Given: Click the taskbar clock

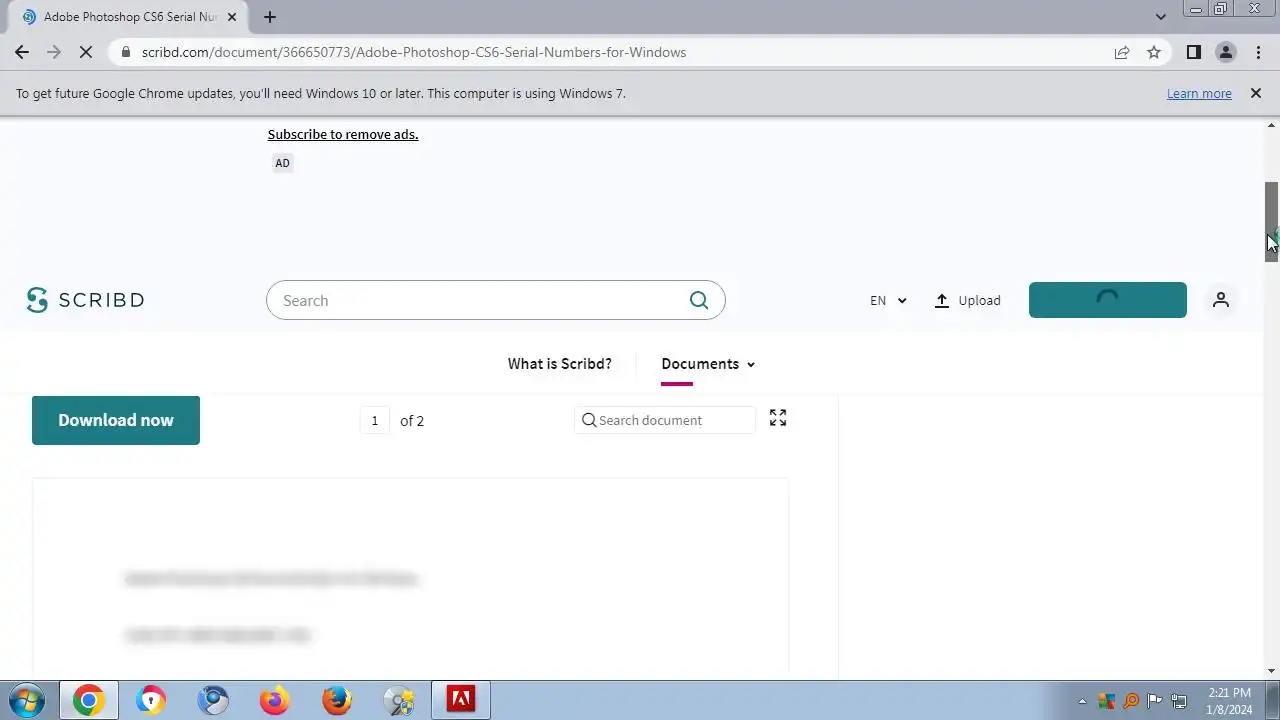Looking at the screenshot, I should 1229,700.
